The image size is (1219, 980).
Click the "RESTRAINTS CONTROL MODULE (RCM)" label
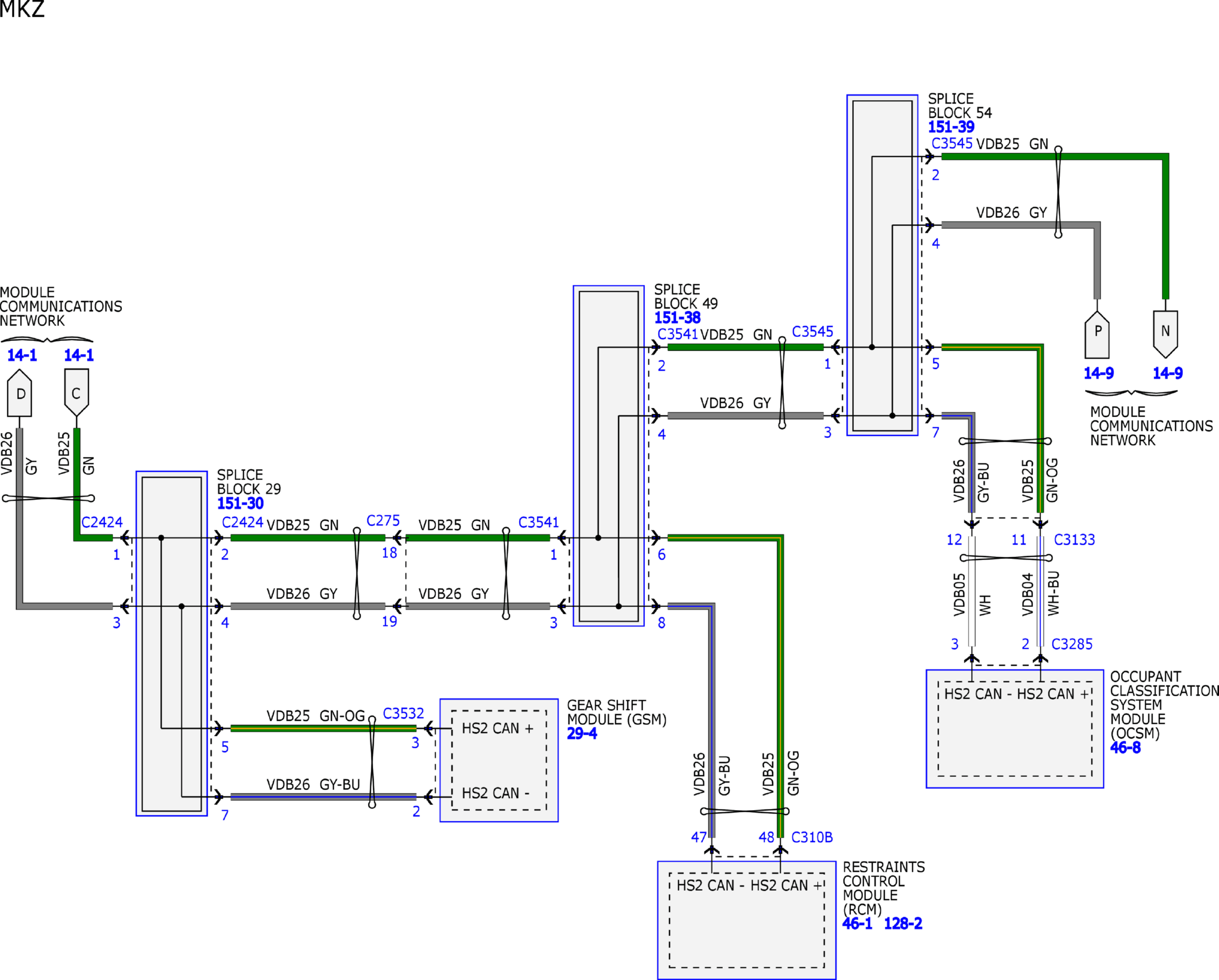(884, 888)
